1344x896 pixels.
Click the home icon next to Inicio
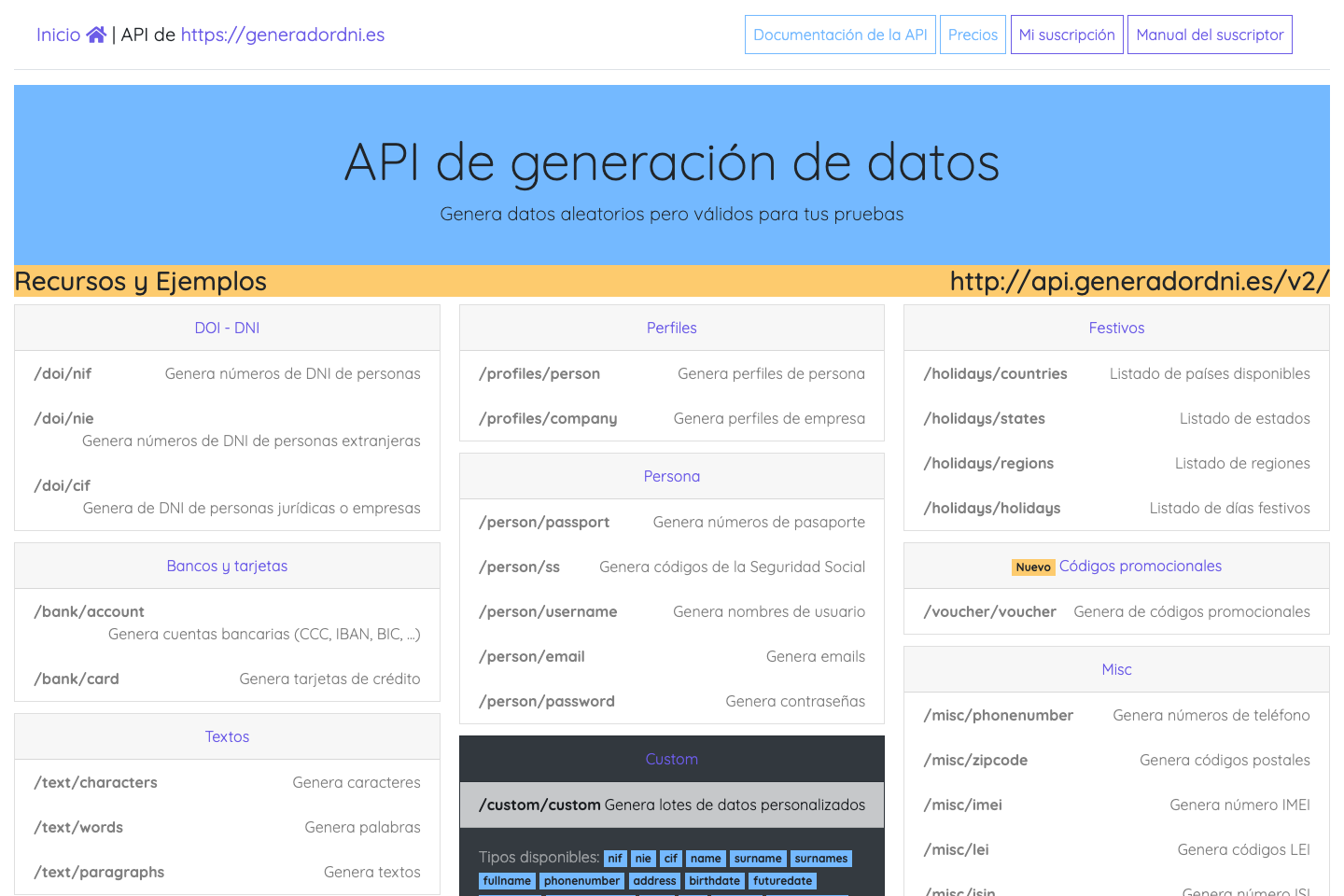(96, 34)
